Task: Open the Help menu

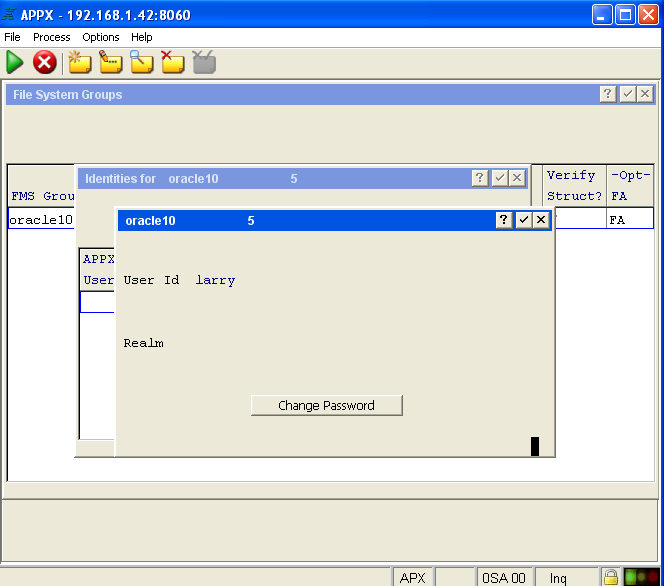Action: tap(142, 37)
